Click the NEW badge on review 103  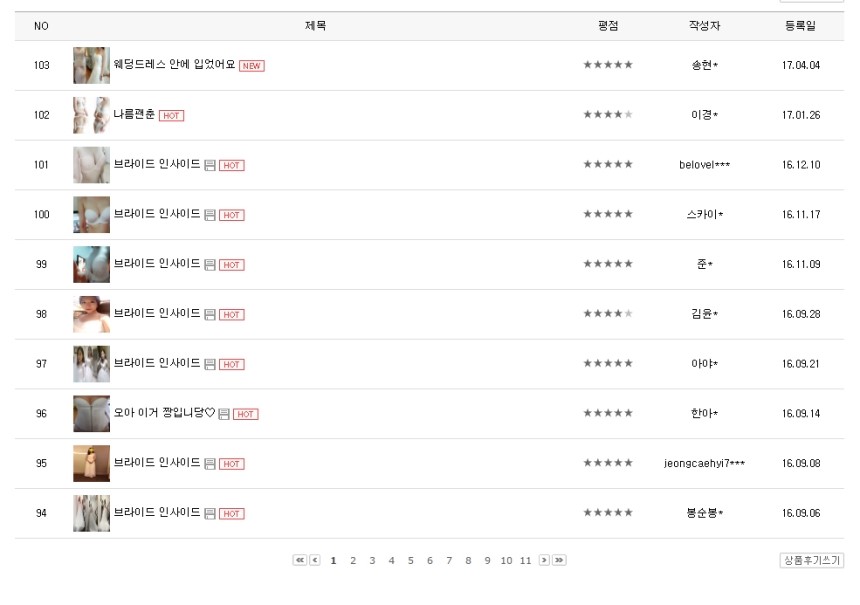(252, 66)
